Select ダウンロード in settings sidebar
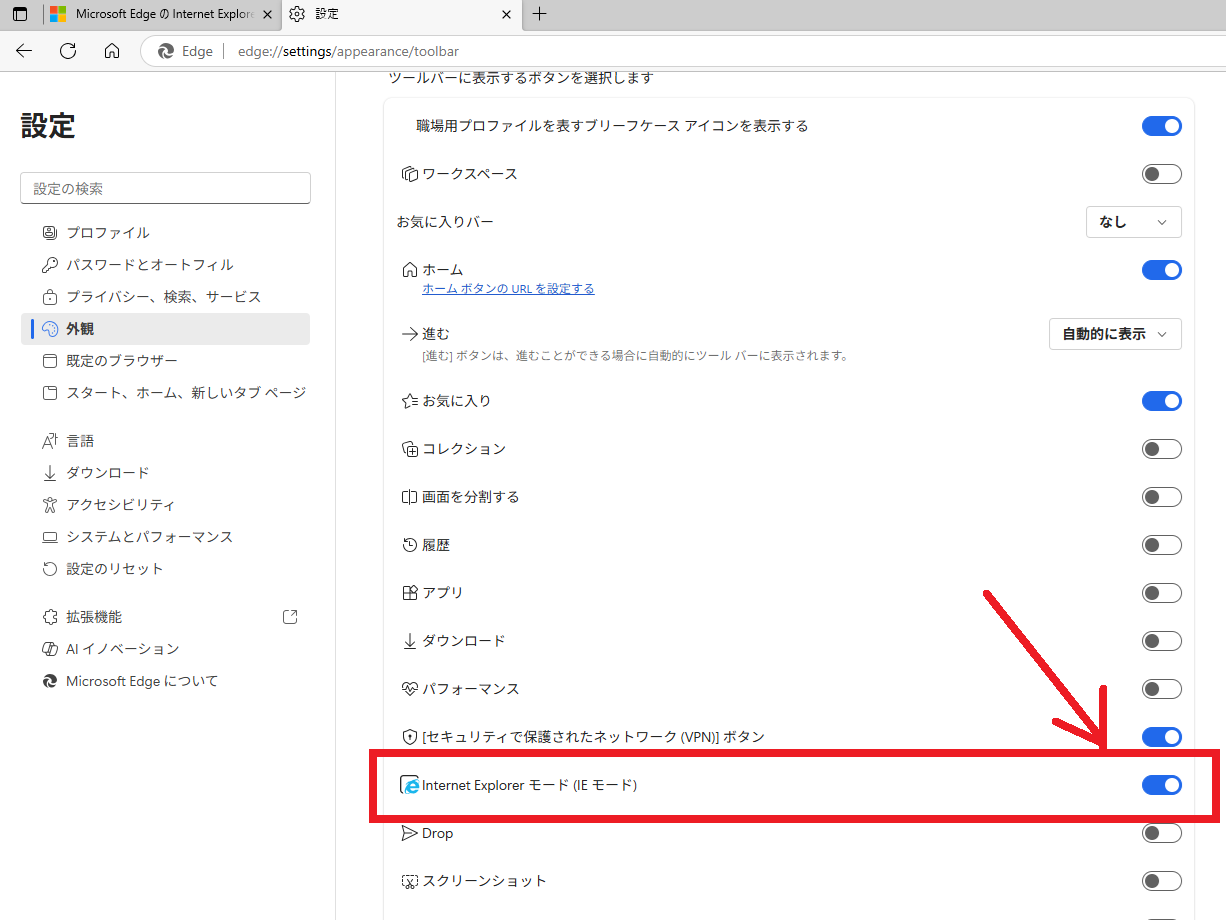Screen dimensions: 1226x920 [x=107, y=473]
